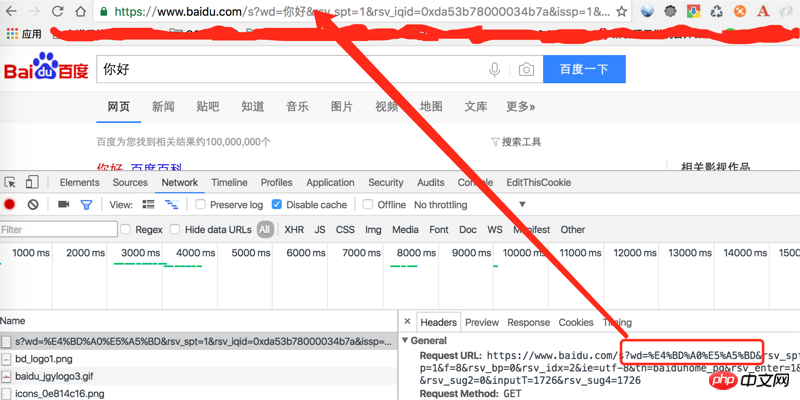Open the 文库 category link

pyautogui.click(x=476, y=107)
